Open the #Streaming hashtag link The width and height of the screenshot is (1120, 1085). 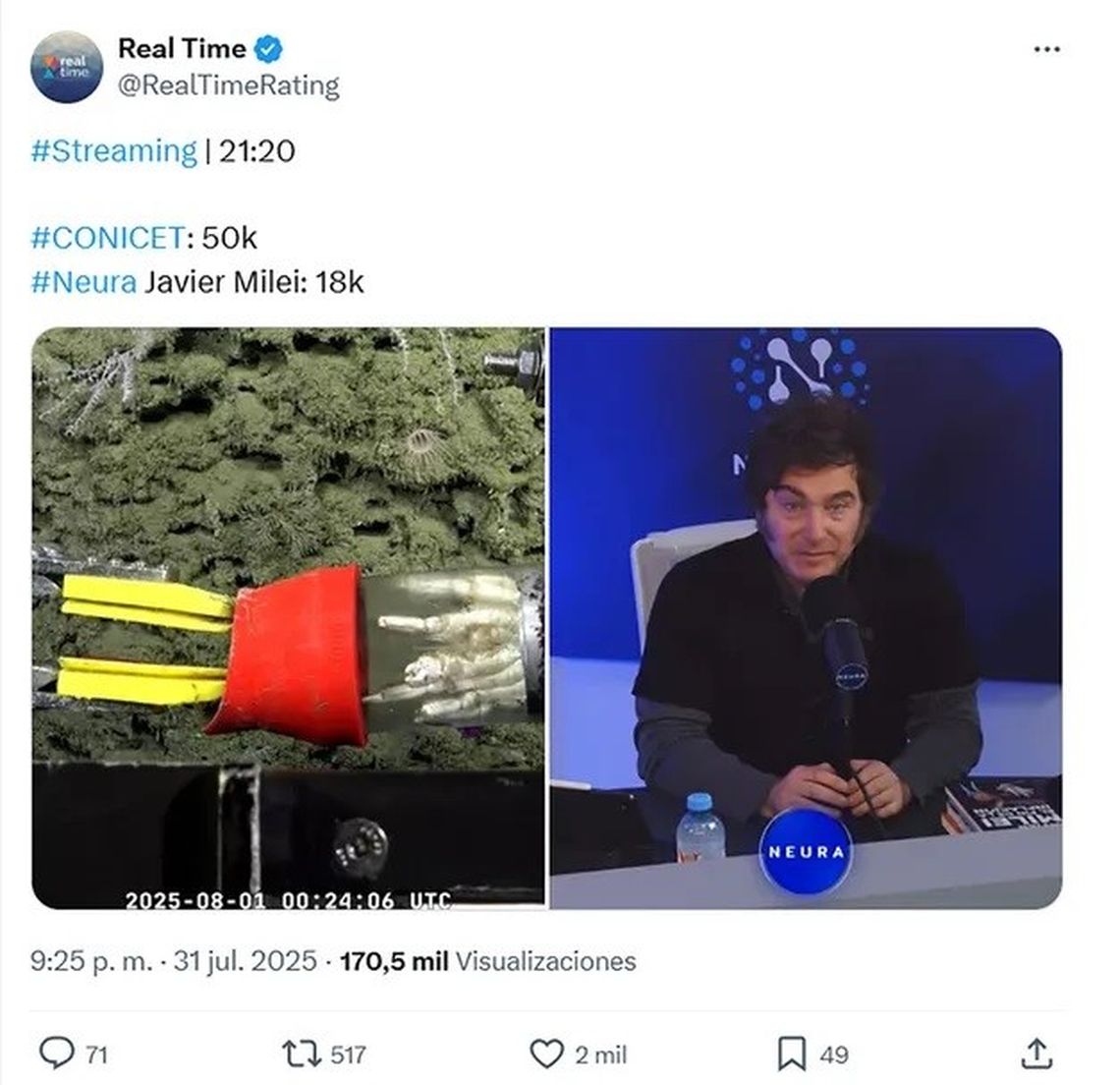point(114,150)
